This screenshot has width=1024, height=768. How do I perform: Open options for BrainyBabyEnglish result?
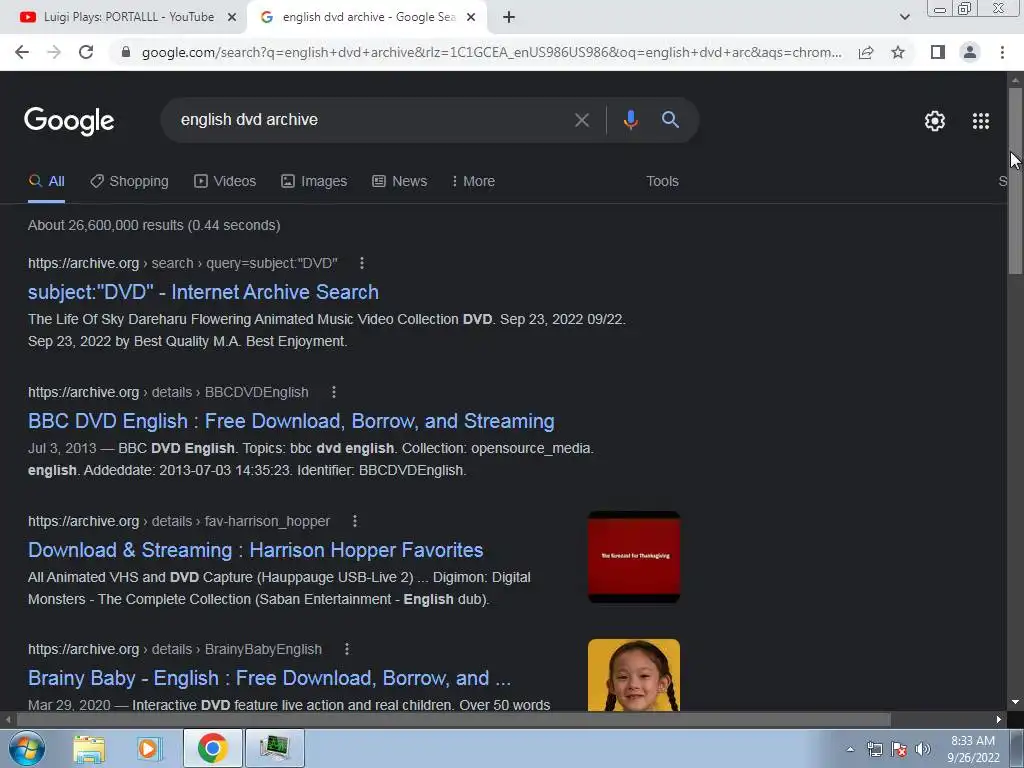(347, 649)
